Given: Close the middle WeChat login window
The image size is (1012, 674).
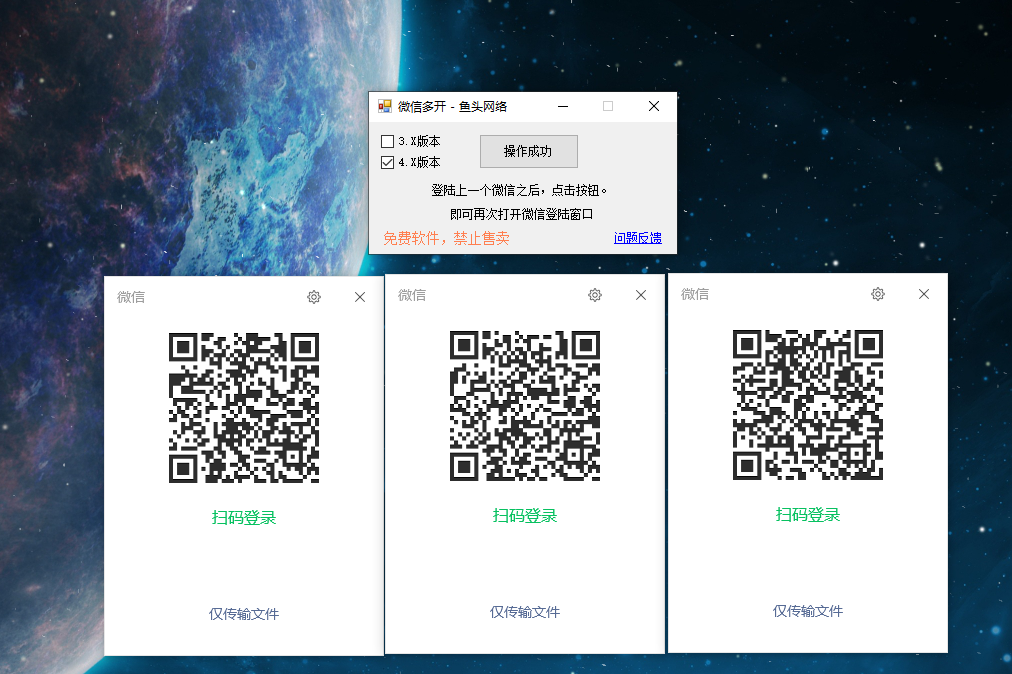Looking at the screenshot, I should coord(641,295).
